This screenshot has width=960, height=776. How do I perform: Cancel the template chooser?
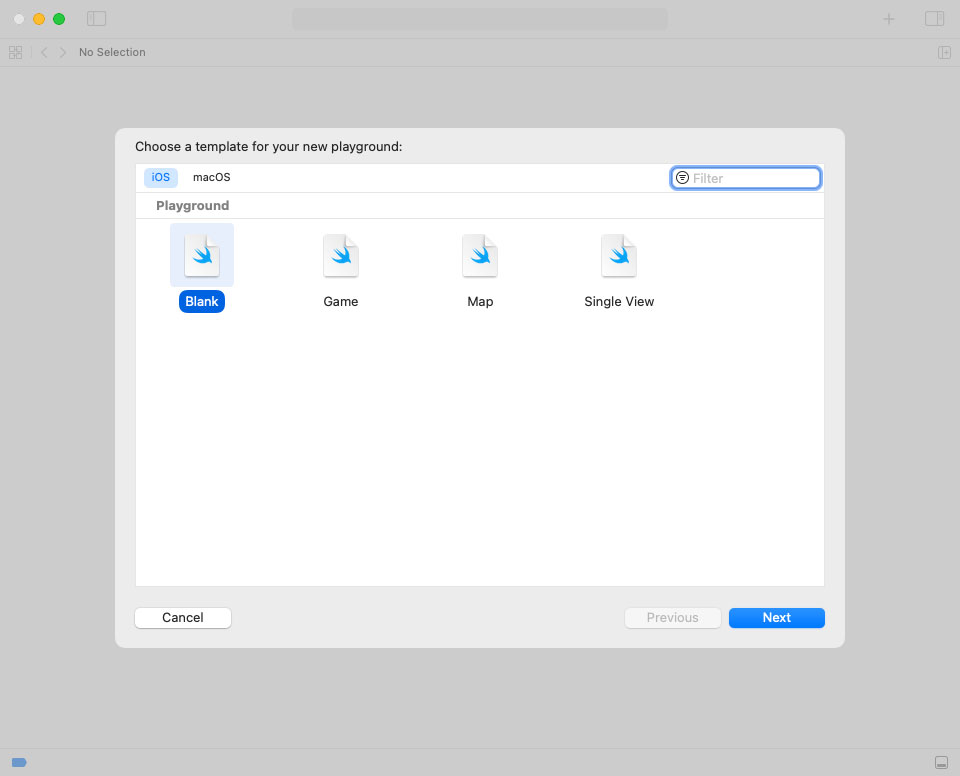[183, 617]
